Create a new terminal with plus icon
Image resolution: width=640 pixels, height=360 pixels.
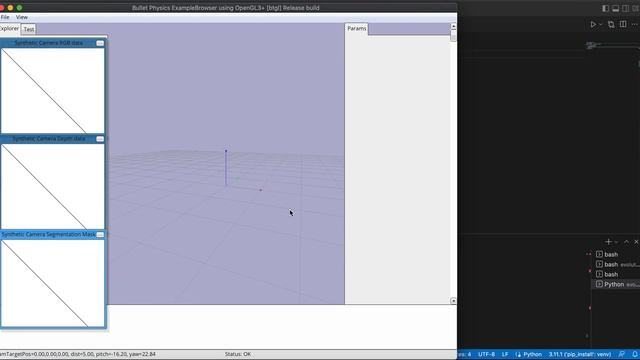tap(608, 242)
